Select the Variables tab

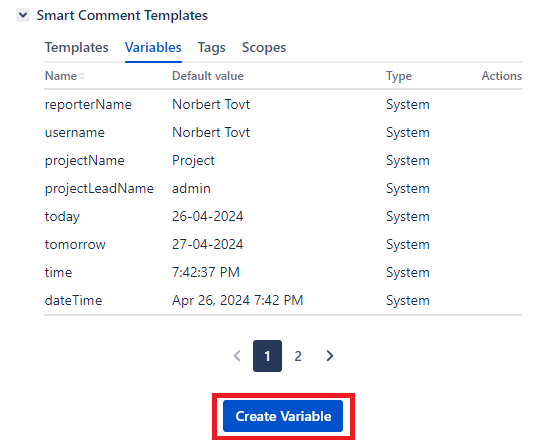pos(153,48)
